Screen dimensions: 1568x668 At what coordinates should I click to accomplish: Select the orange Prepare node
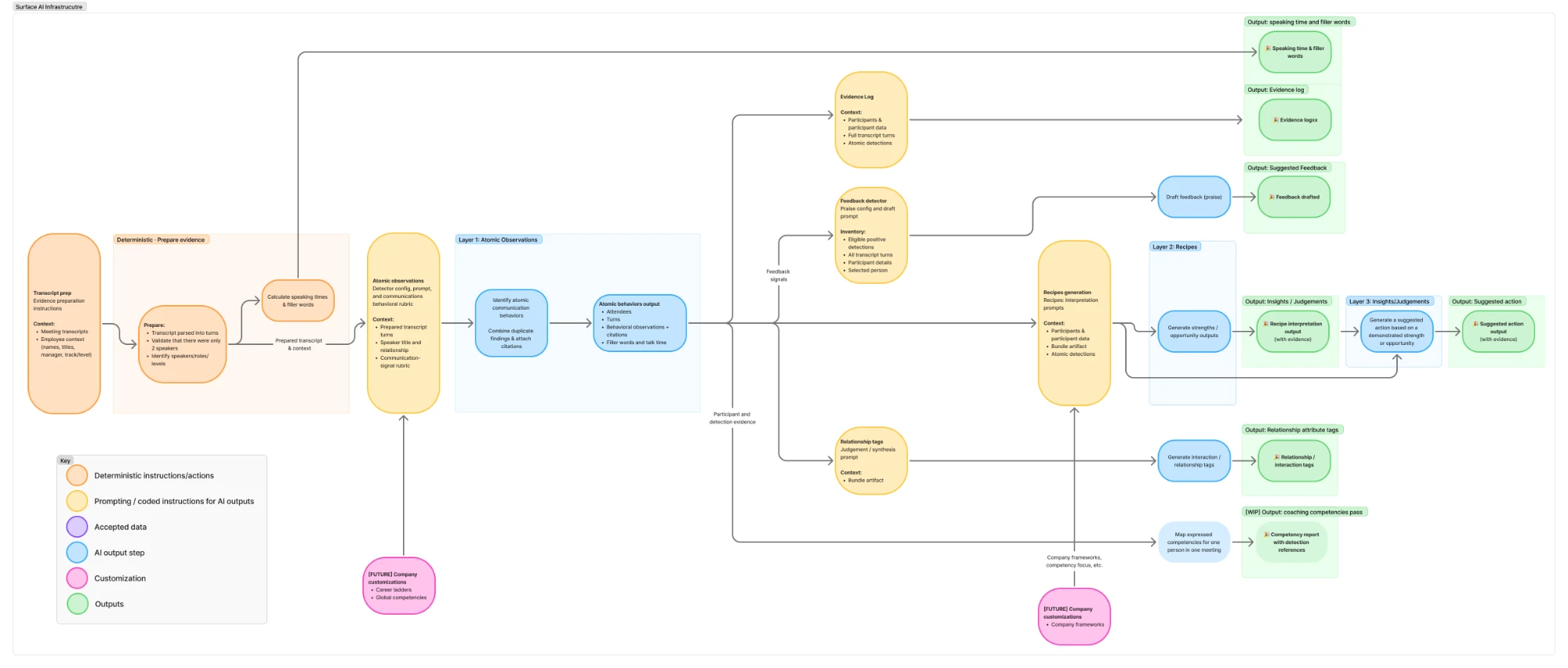click(183, 344)
